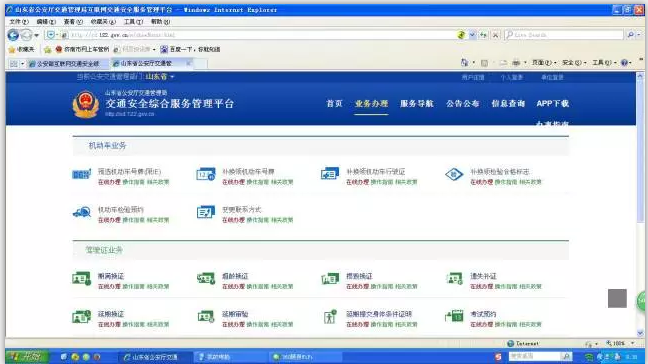This screenshot has width=648, height=364.
Task: Click the 山东省公安厅交通 taskbar window button
Action: pyautogui.click(x=155, y=357)
